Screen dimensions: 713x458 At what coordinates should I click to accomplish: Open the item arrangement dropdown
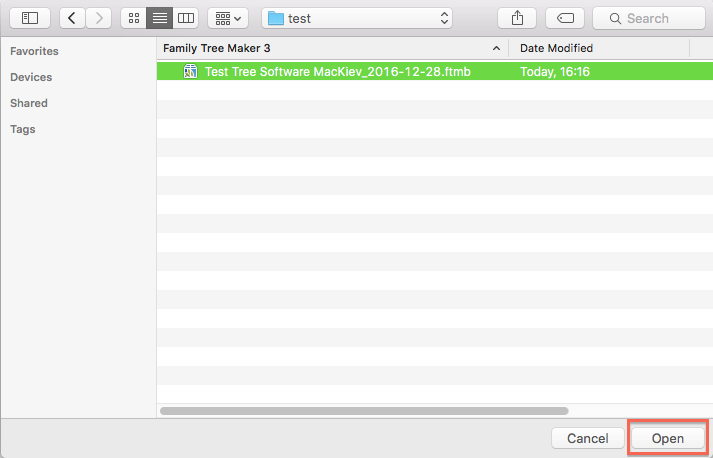tap(228, 18)
